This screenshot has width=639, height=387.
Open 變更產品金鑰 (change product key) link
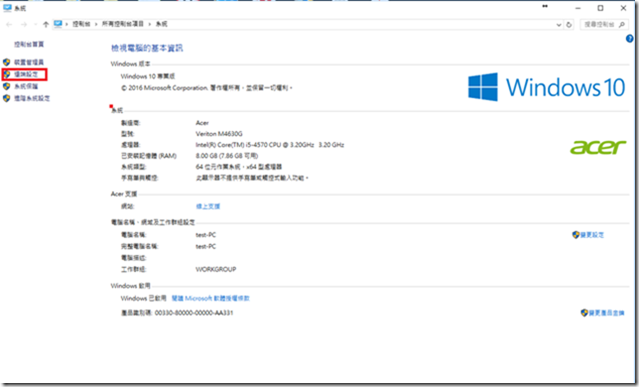606,313
